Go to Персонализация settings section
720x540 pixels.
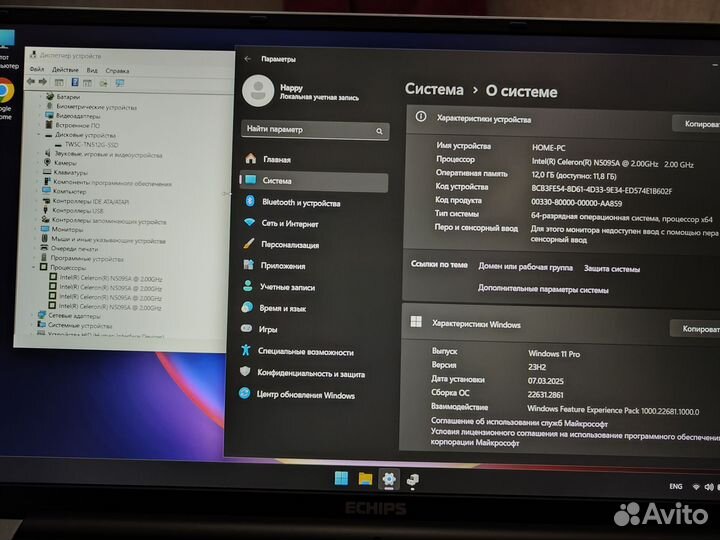click(290, 244)
